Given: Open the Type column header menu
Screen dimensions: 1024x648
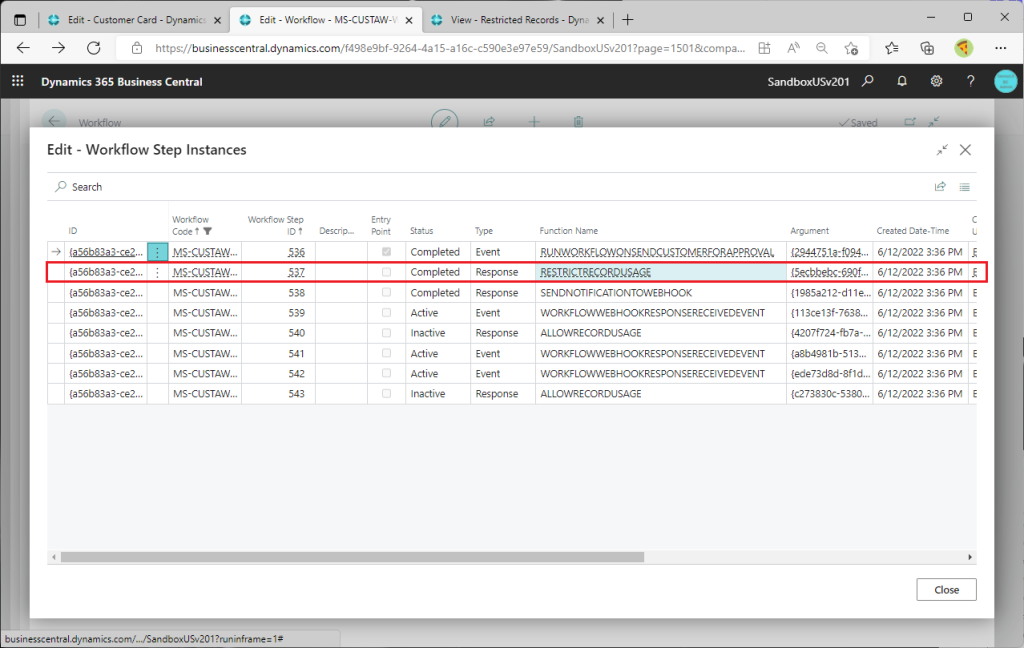Looking at the screenshot, I should pos(483,231).
